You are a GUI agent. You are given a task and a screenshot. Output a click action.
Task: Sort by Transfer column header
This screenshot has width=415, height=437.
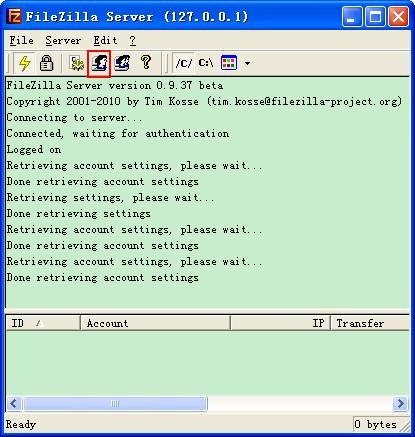370,323
